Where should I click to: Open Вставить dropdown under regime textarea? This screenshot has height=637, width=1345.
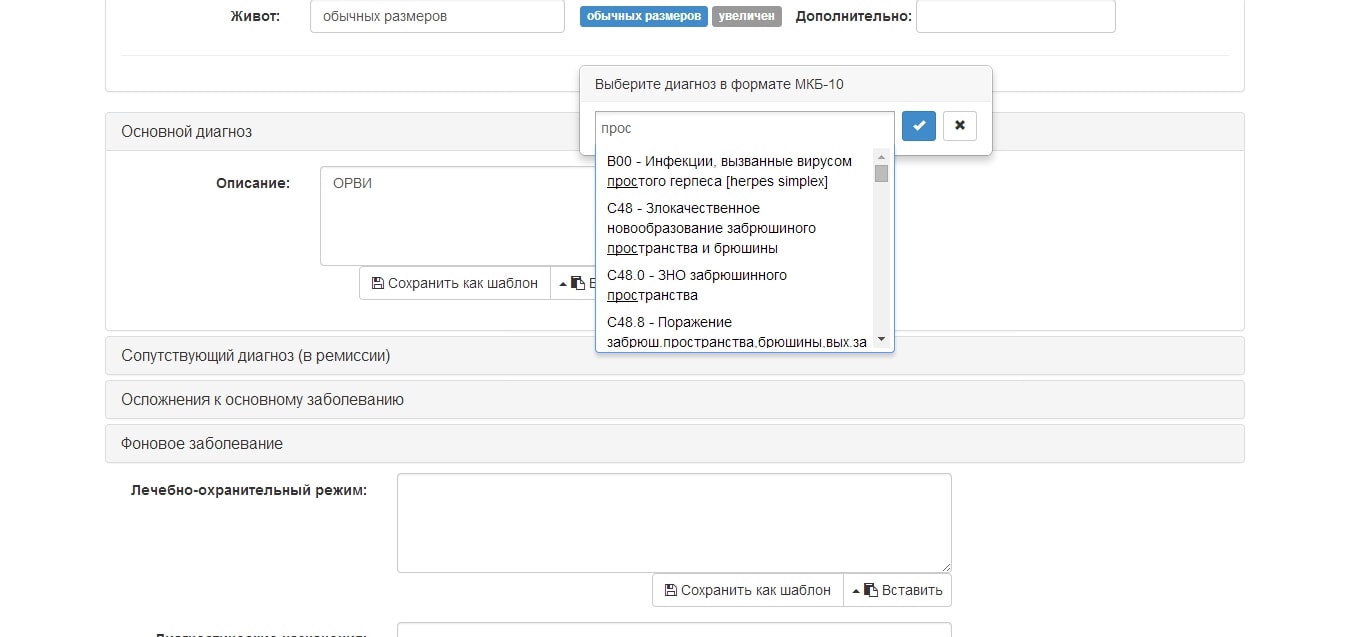[x=897, y=590]
